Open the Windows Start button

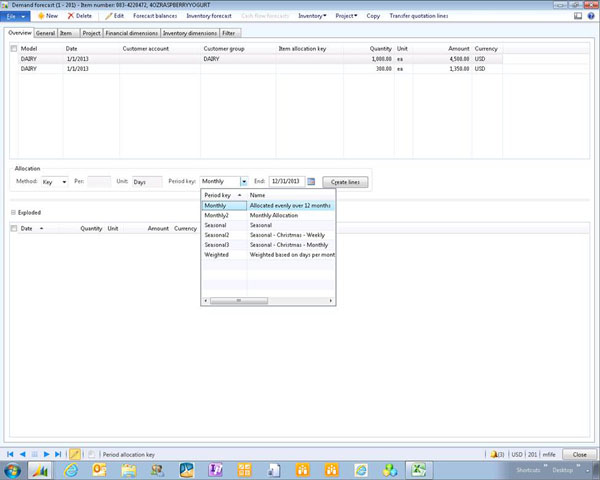point(13,470)
